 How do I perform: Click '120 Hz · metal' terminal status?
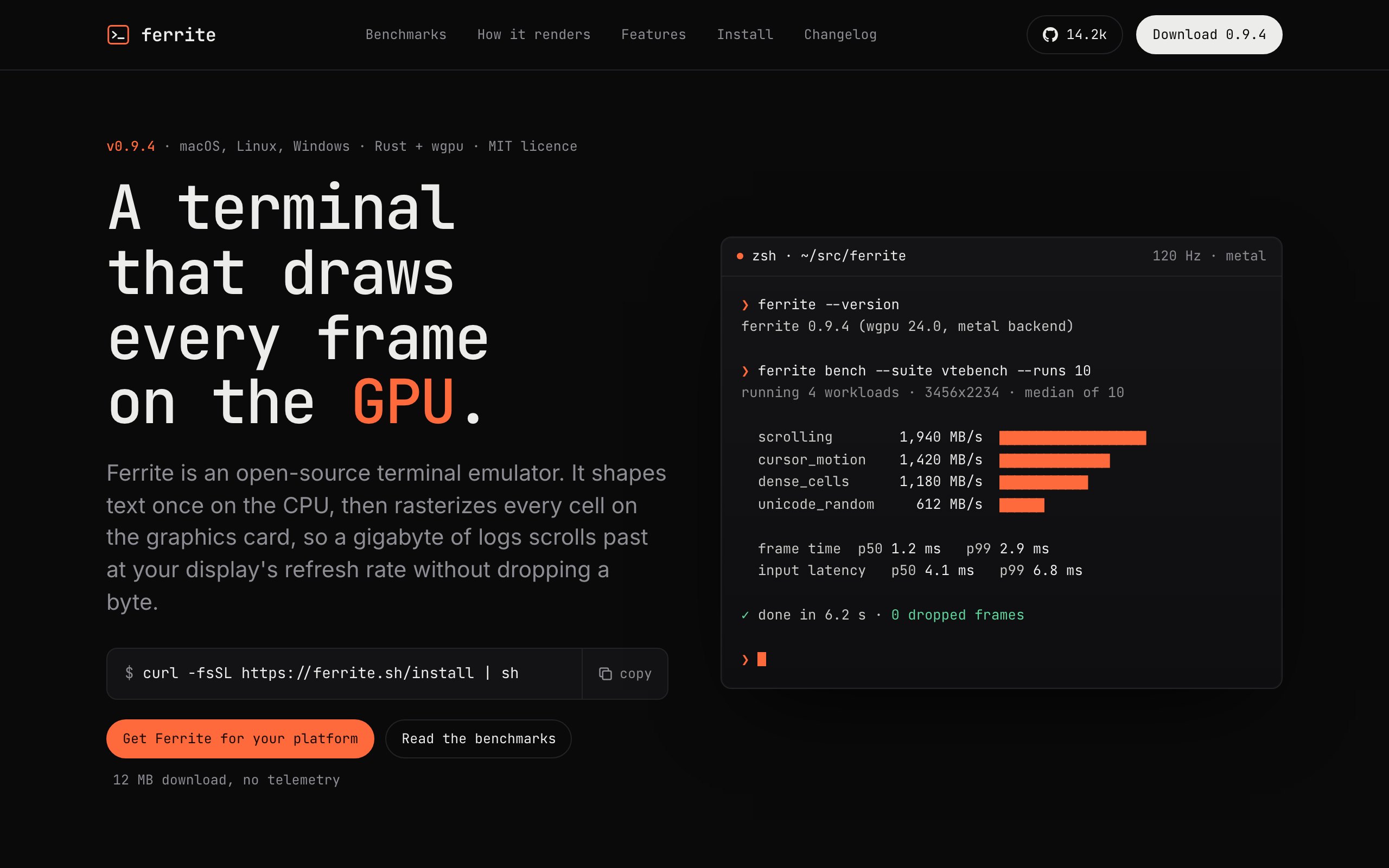[1209, 256]
